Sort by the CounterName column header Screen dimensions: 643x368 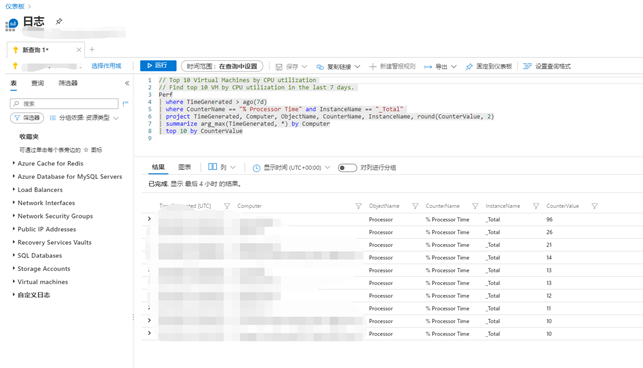coord(442,206)
